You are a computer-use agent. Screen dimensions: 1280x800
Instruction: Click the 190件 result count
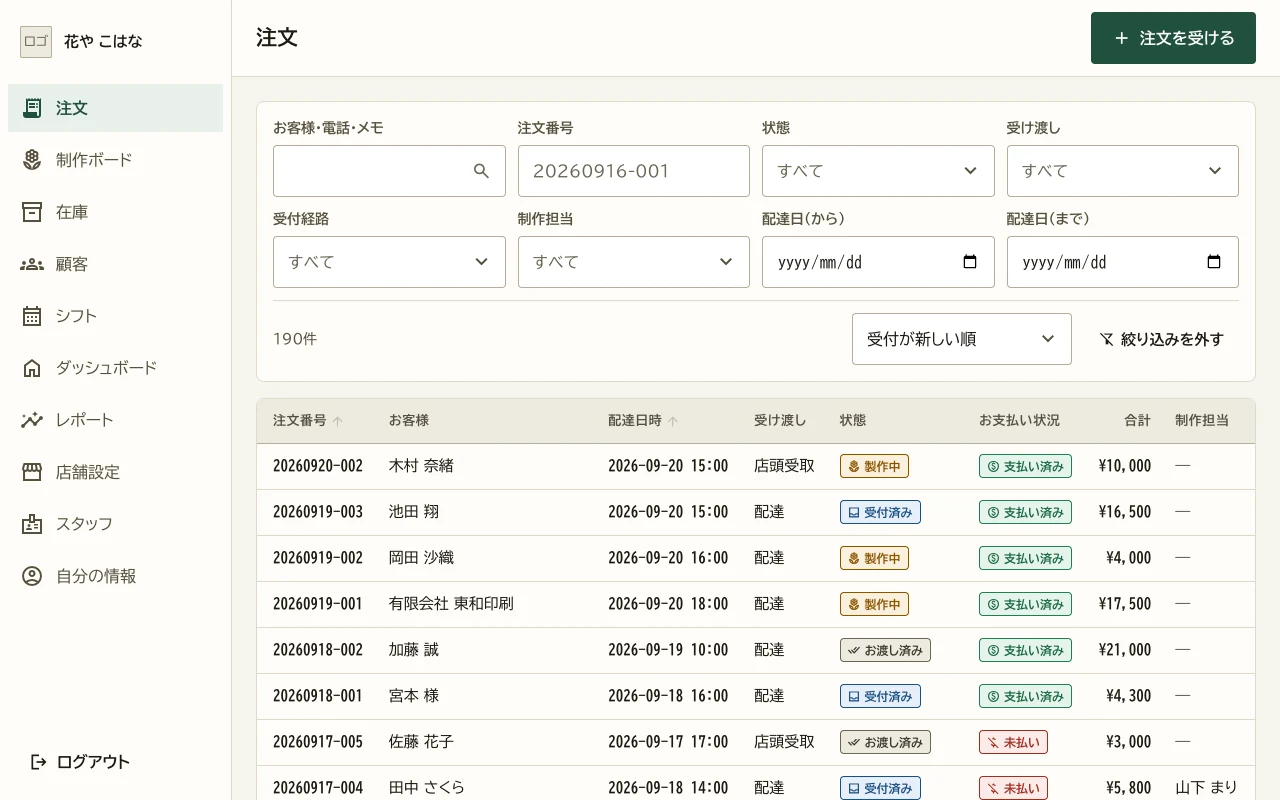[295, 339]
